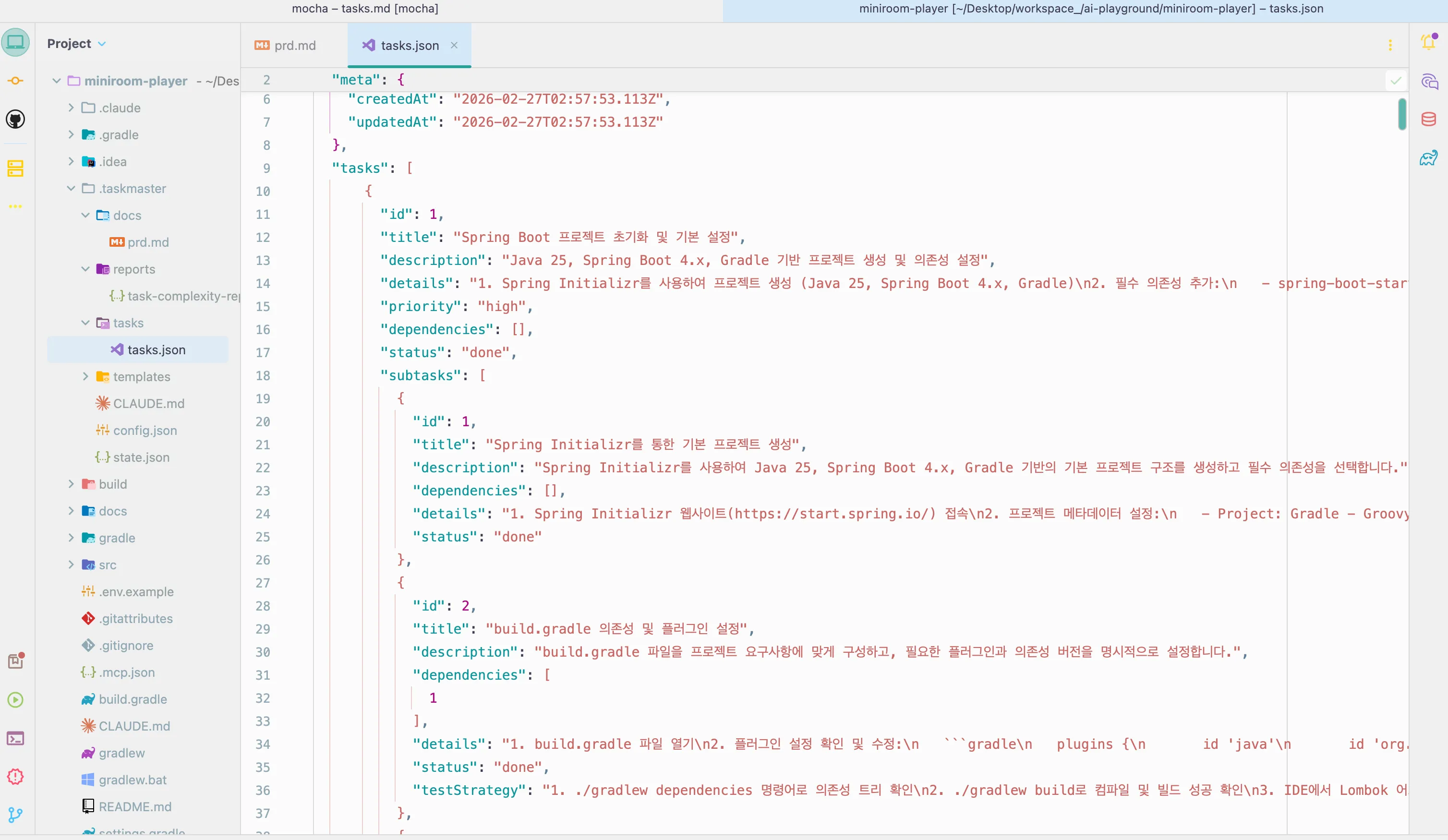This screenshot has width=1448, height=840.
Task: Open .gitattributes file
Action: [126, 619]
